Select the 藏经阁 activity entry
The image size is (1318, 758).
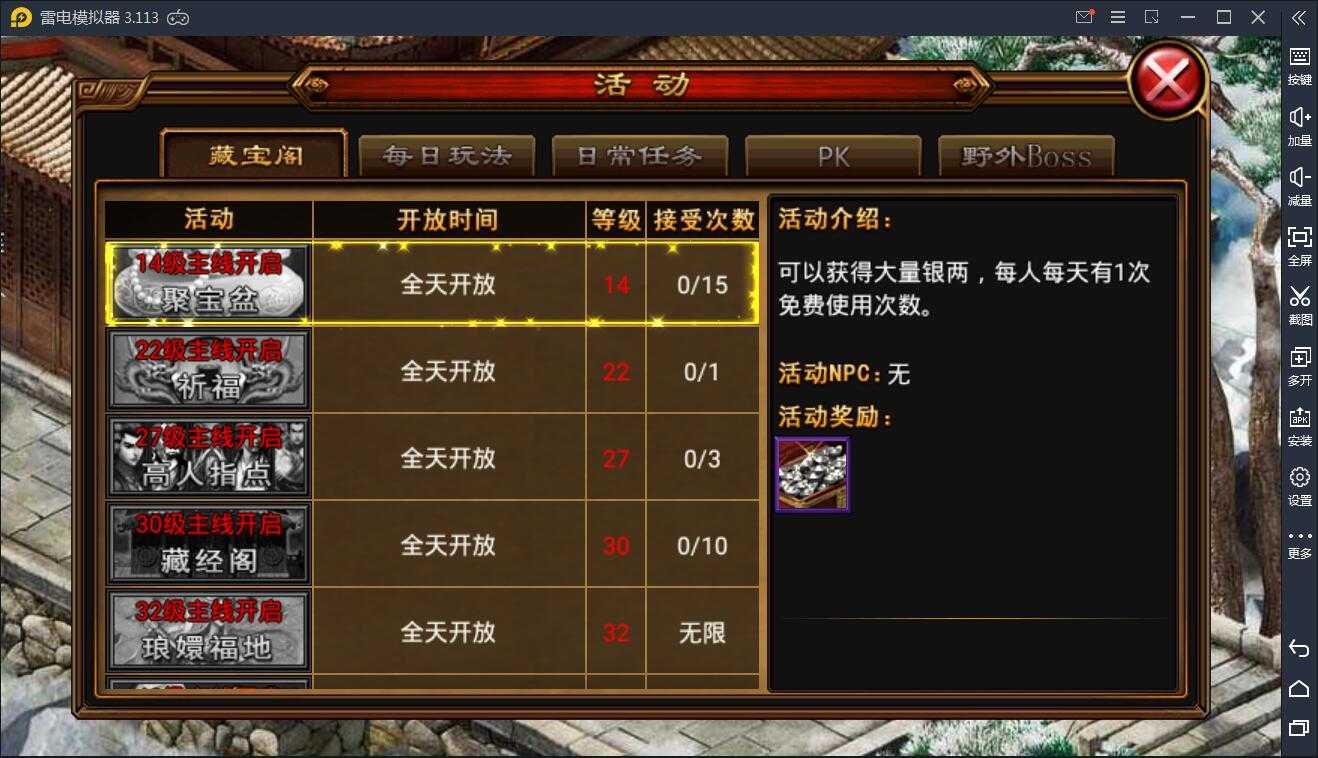click(x=432, y=545)
